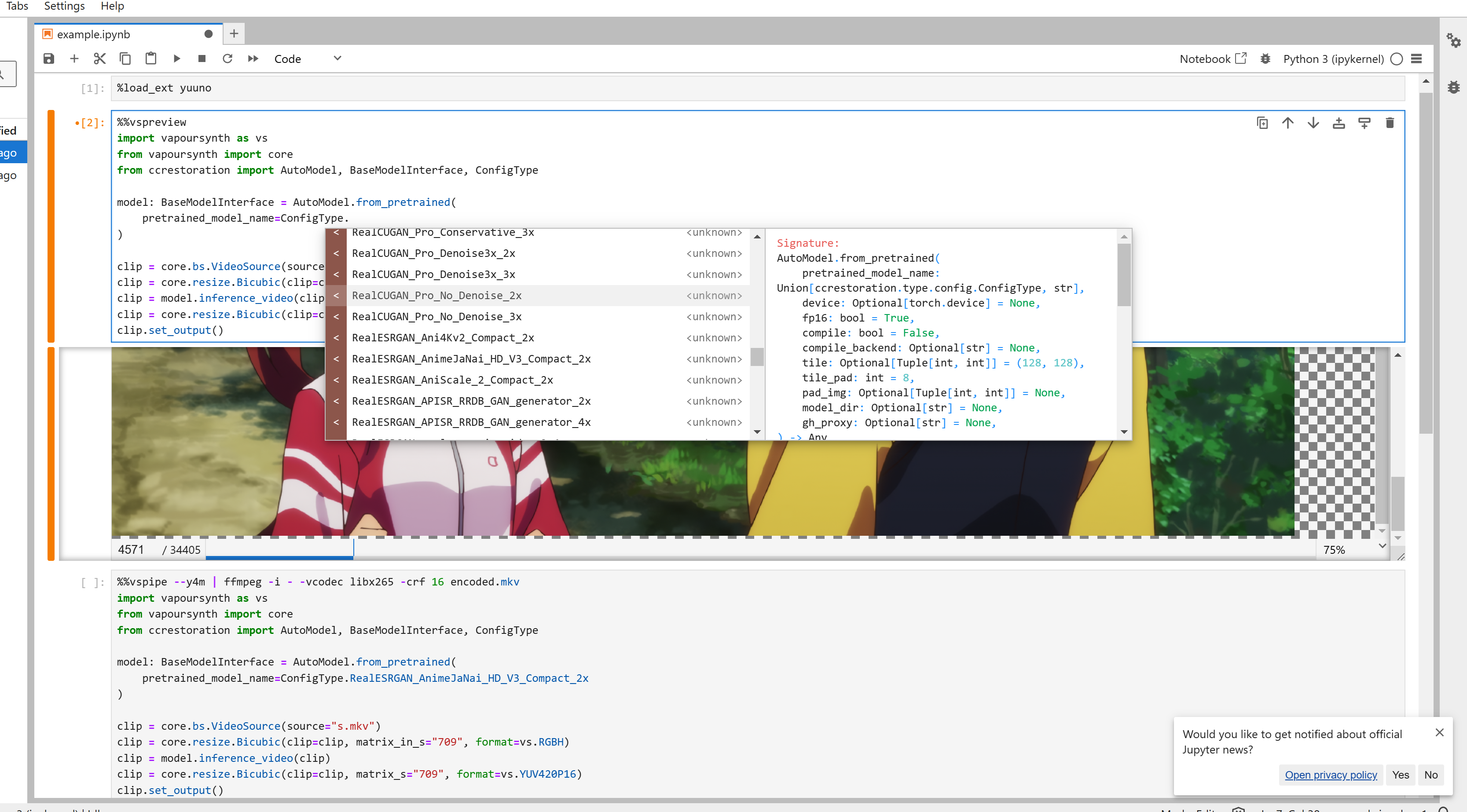Restart kernel and run all cells
1467x812 pixels.
(x=253, y=59)
